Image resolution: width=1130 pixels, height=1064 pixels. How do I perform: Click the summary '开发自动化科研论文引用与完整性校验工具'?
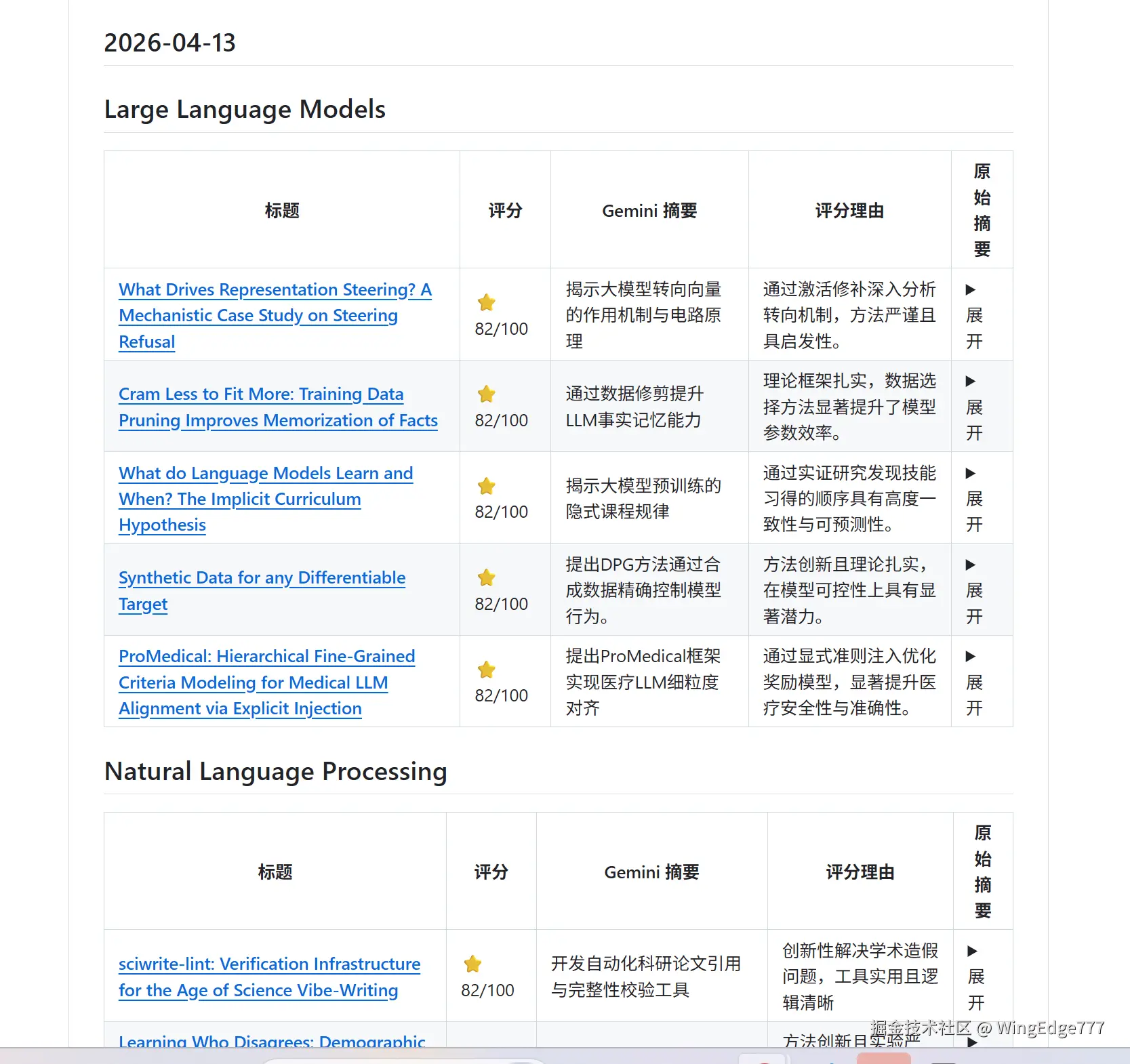click(x=646, y=977)
